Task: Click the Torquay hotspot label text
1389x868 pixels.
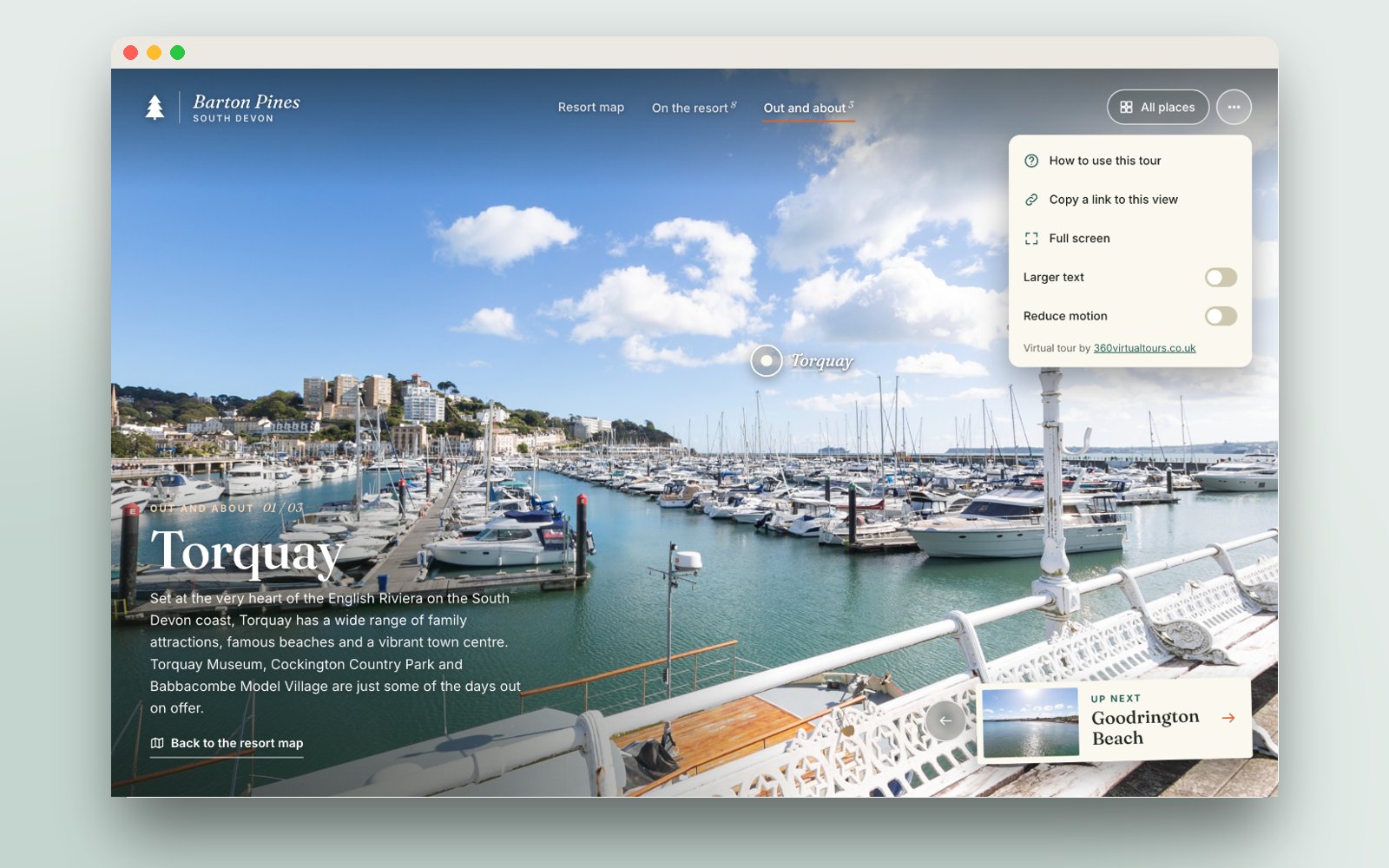Action: point(821,361)
